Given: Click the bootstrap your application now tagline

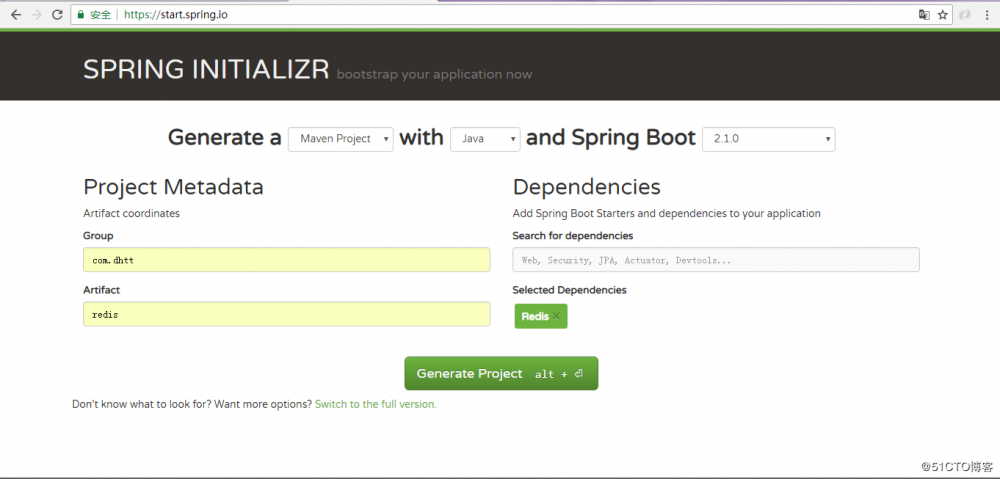Looking at the screenshot, I should coord(434,75).
